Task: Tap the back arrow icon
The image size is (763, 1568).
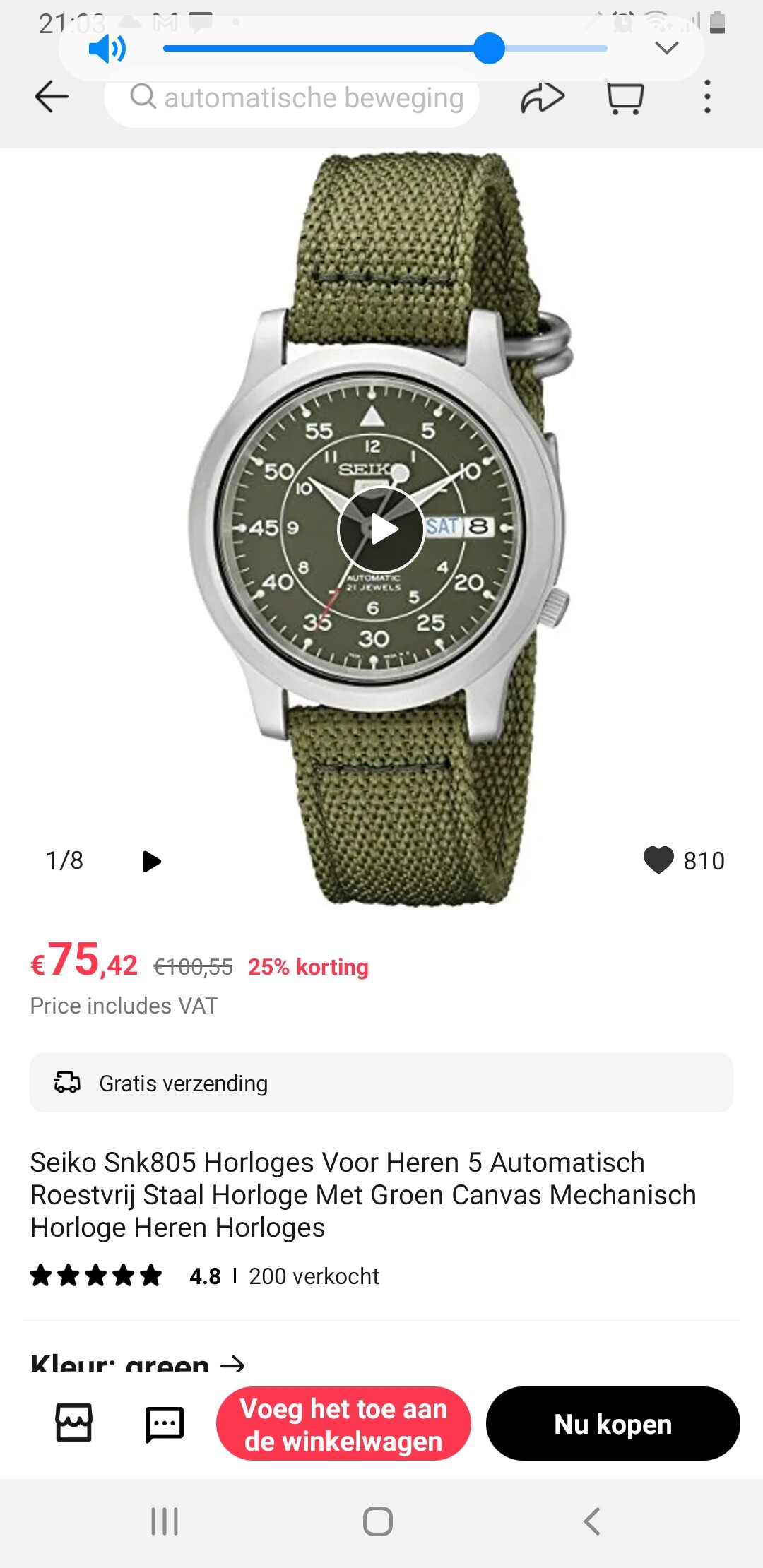Action: [x=52, y=97]
